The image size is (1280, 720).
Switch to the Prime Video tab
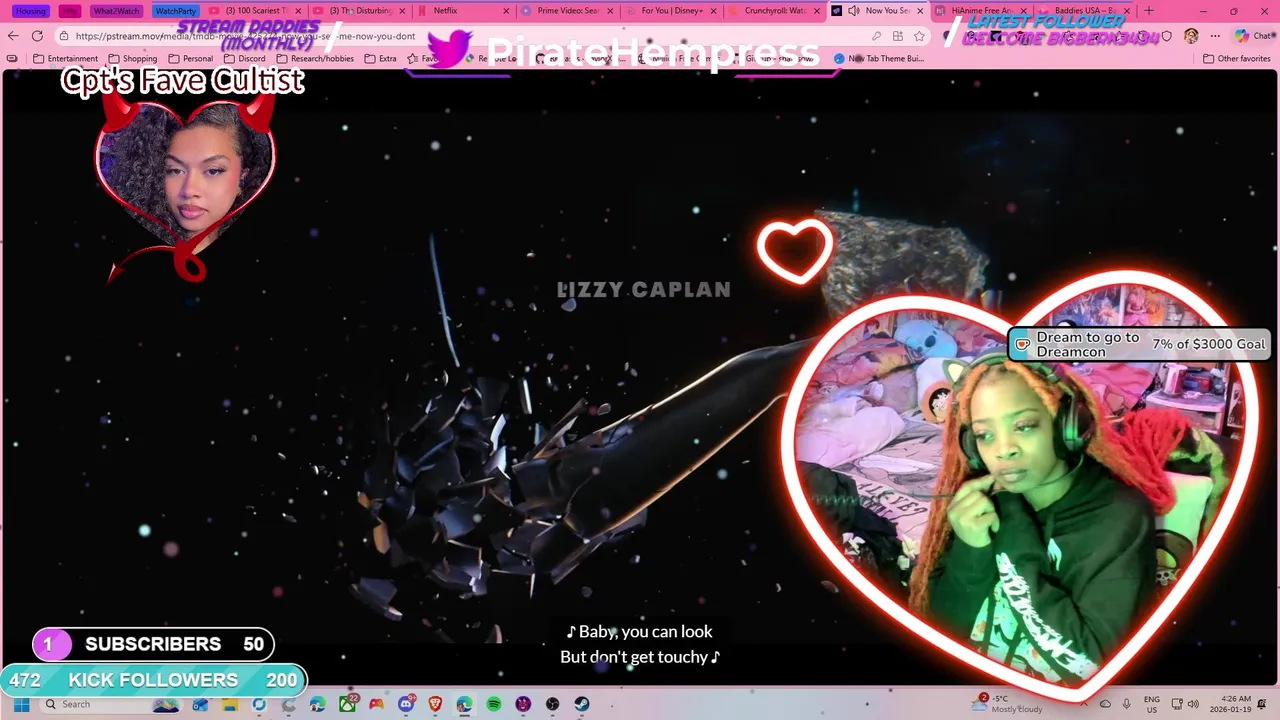(x=565, y=11)
